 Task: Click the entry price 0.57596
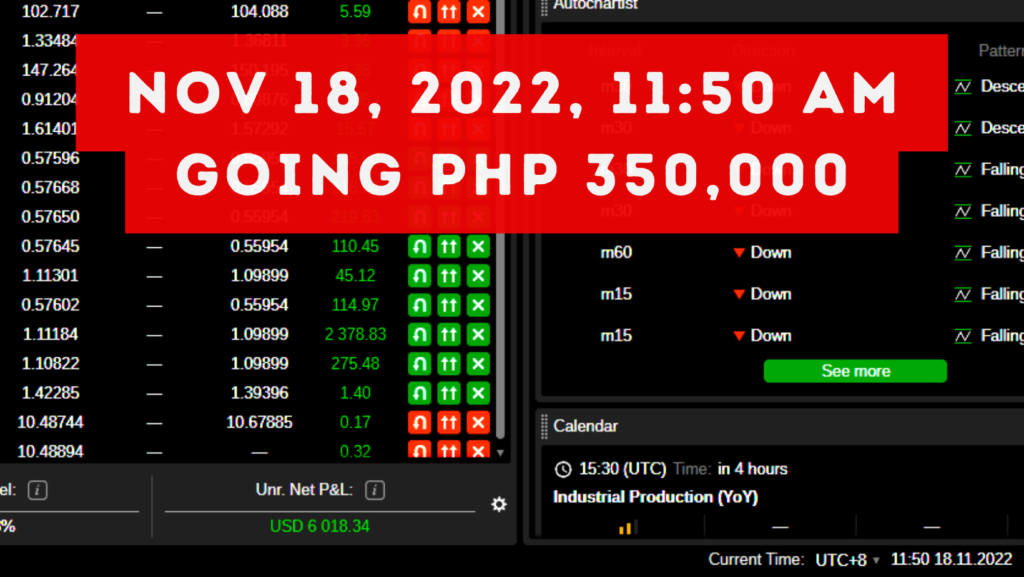50,159
